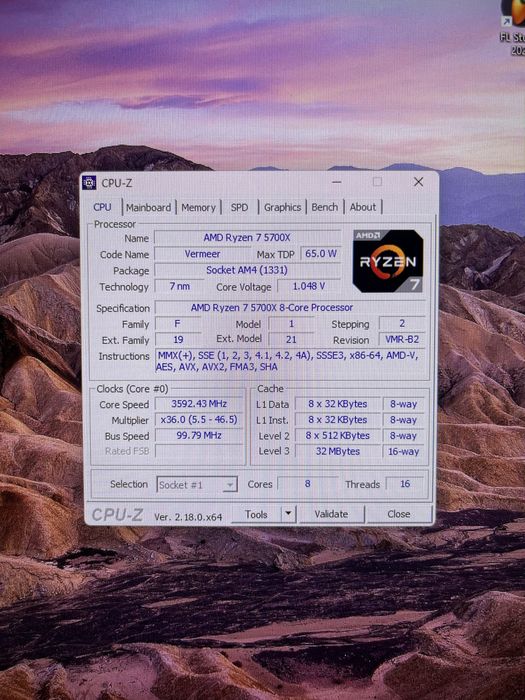Switch to the CPU tab
The image size is (525, 700).
click(102, 207)
